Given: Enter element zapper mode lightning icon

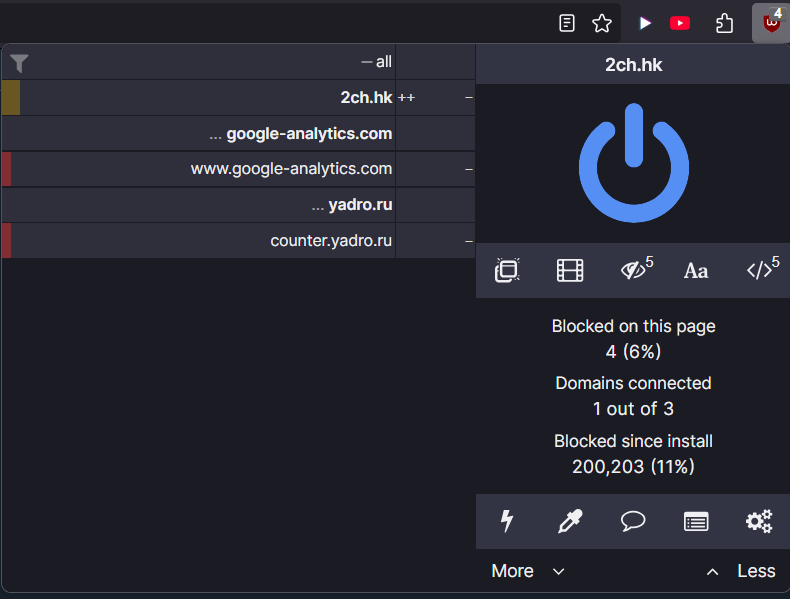Looking at the screenshot, I should 507,521.
